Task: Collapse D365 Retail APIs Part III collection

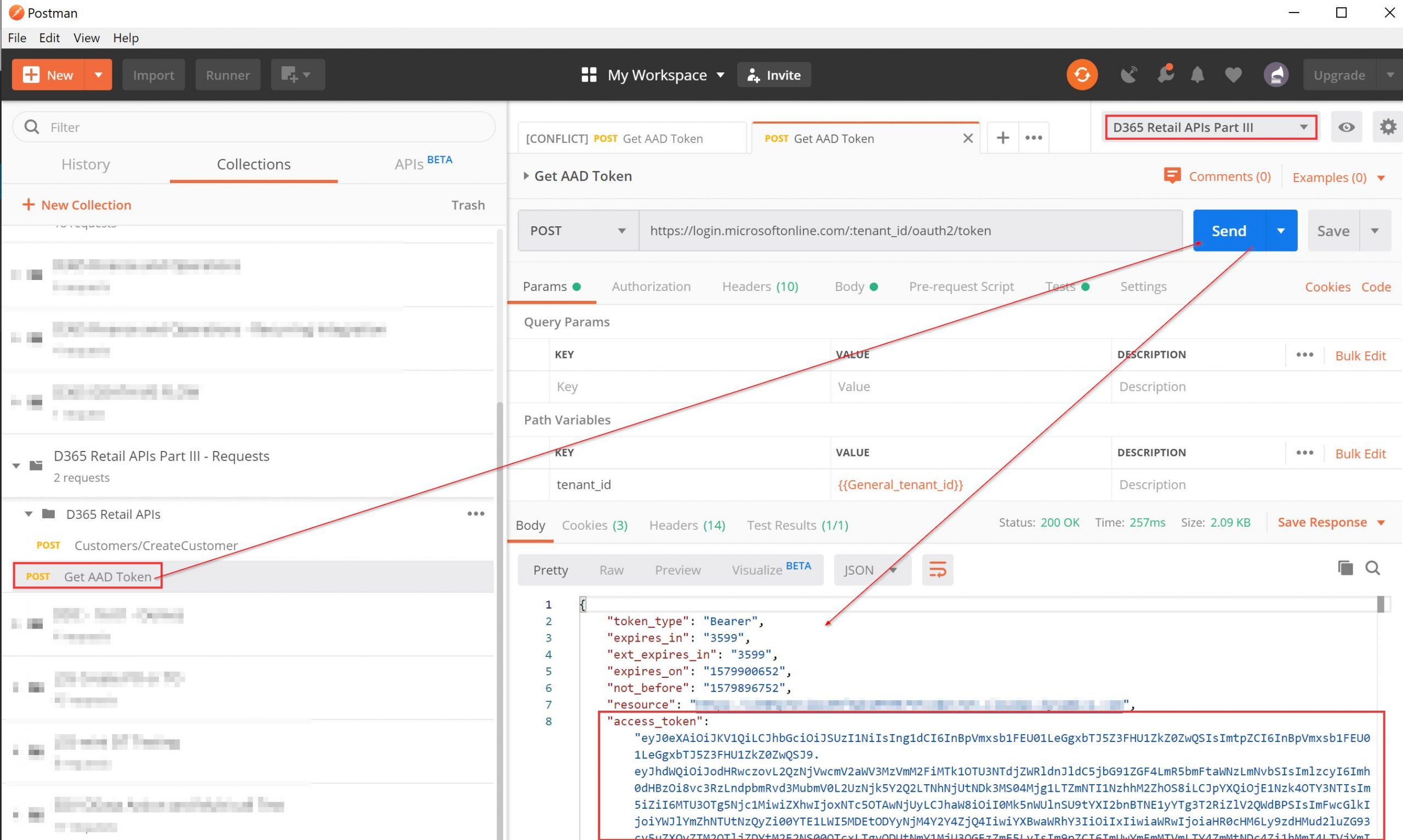Action: point(16,465)
